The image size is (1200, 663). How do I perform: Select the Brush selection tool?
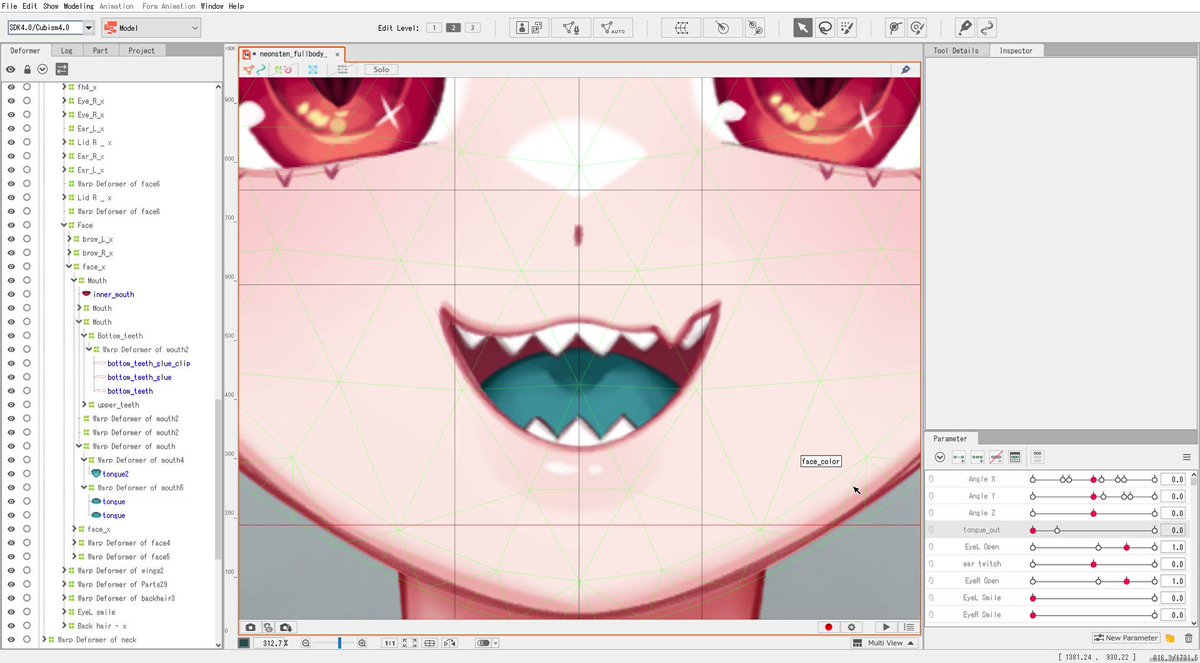[x=847, y=28]
